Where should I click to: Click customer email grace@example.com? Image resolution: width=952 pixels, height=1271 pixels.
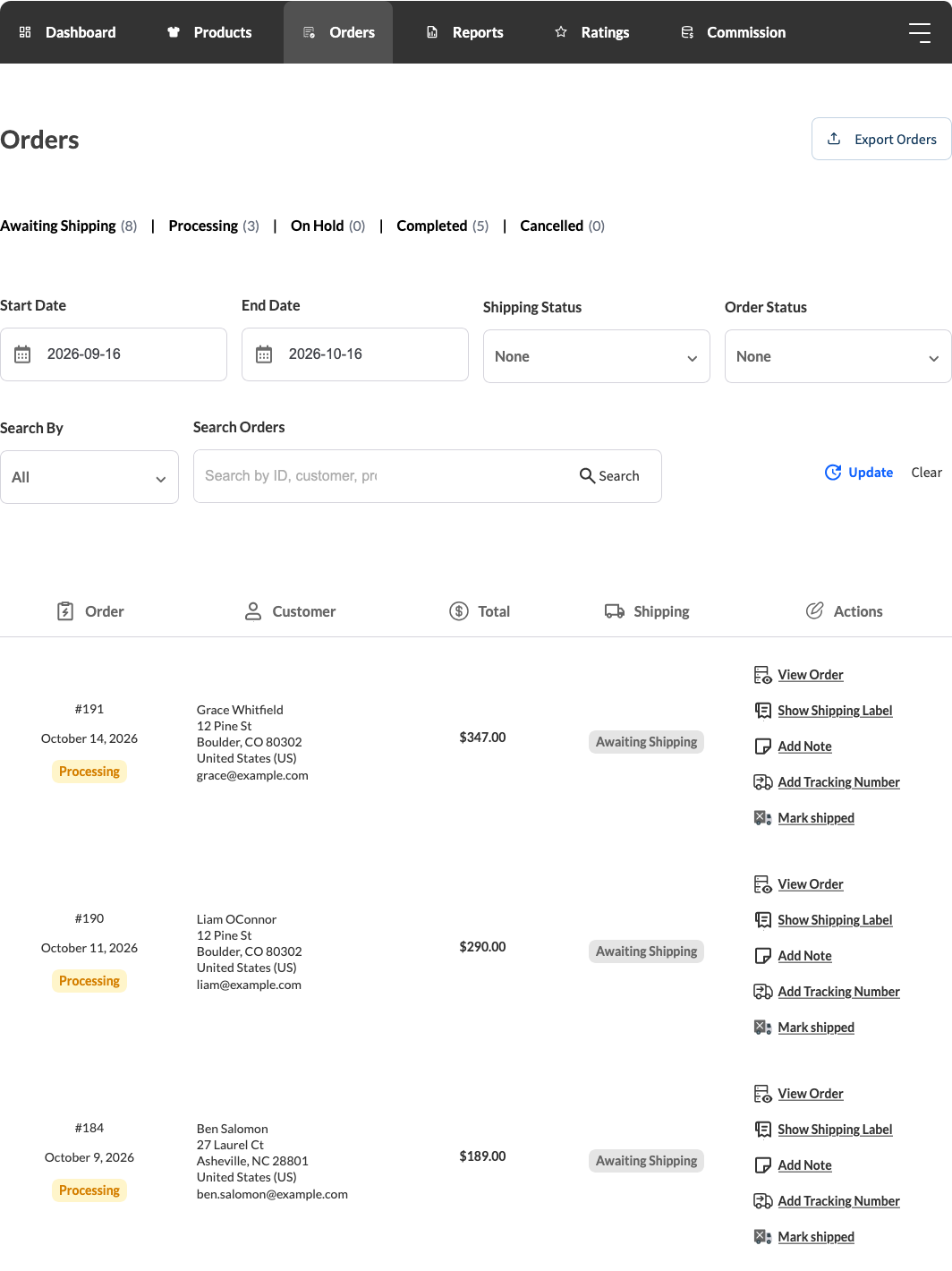point(252,775)
